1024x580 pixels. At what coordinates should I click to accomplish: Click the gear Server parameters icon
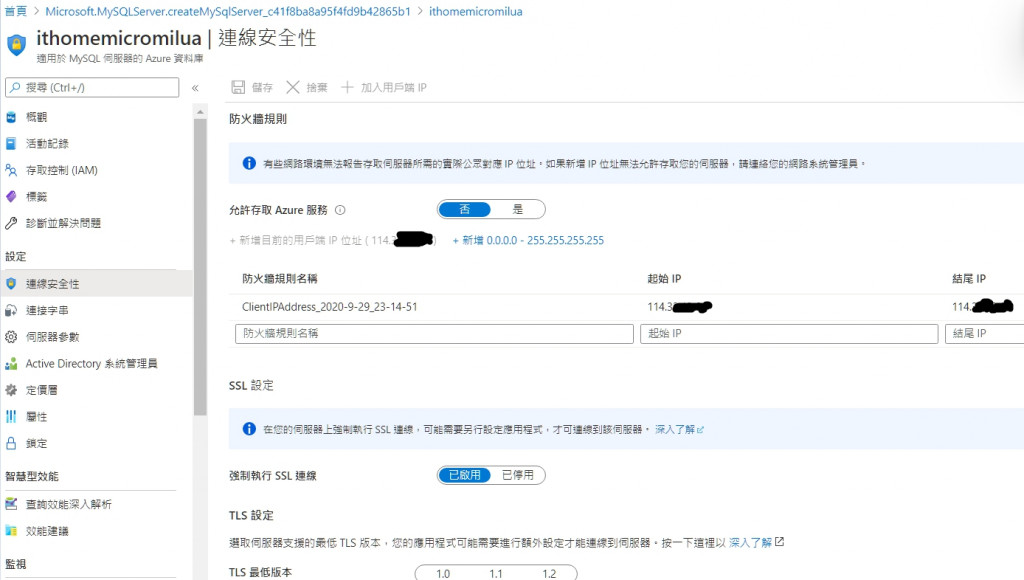(11, 337)
